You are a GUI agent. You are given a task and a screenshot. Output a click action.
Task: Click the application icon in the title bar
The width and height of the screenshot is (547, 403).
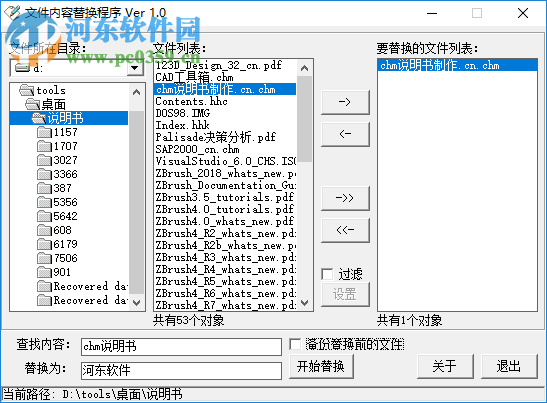[12, 13]
